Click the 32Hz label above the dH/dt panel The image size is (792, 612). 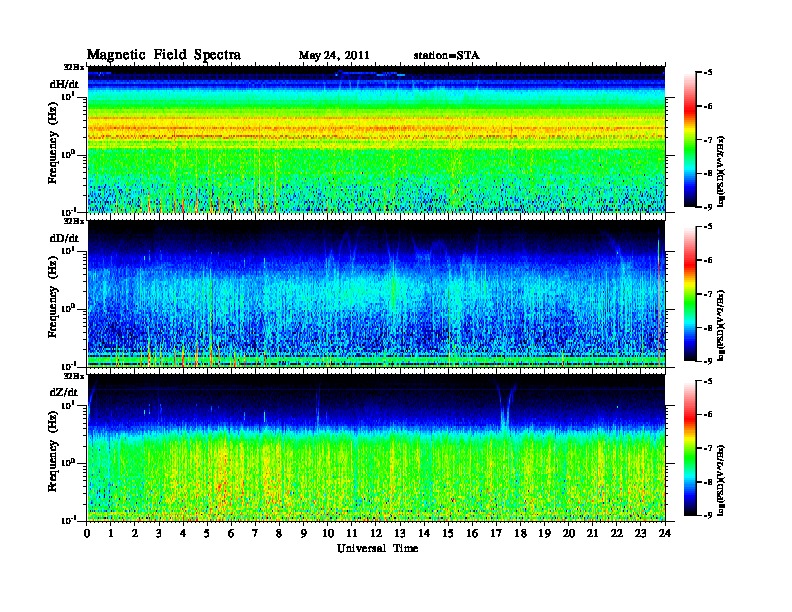[74, 67]
